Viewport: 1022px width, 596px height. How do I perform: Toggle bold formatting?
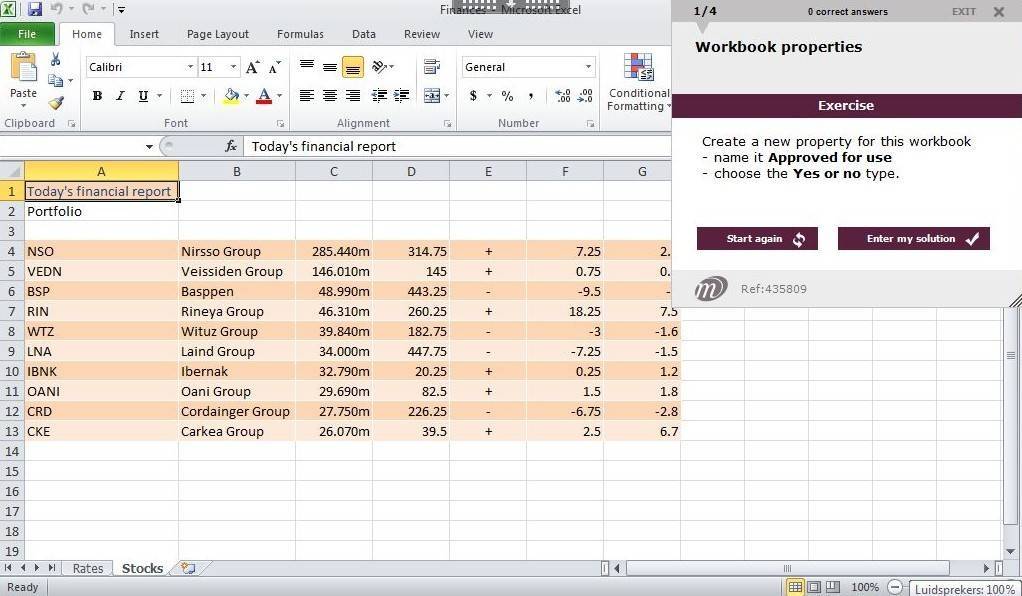[x=97, y=96]
